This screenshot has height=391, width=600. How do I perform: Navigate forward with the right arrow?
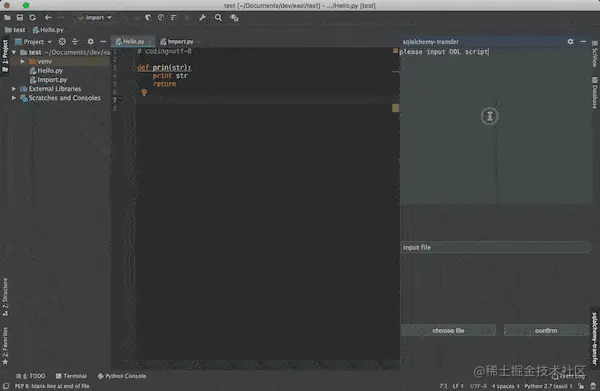pyautogui.click(x=61, y=18)
